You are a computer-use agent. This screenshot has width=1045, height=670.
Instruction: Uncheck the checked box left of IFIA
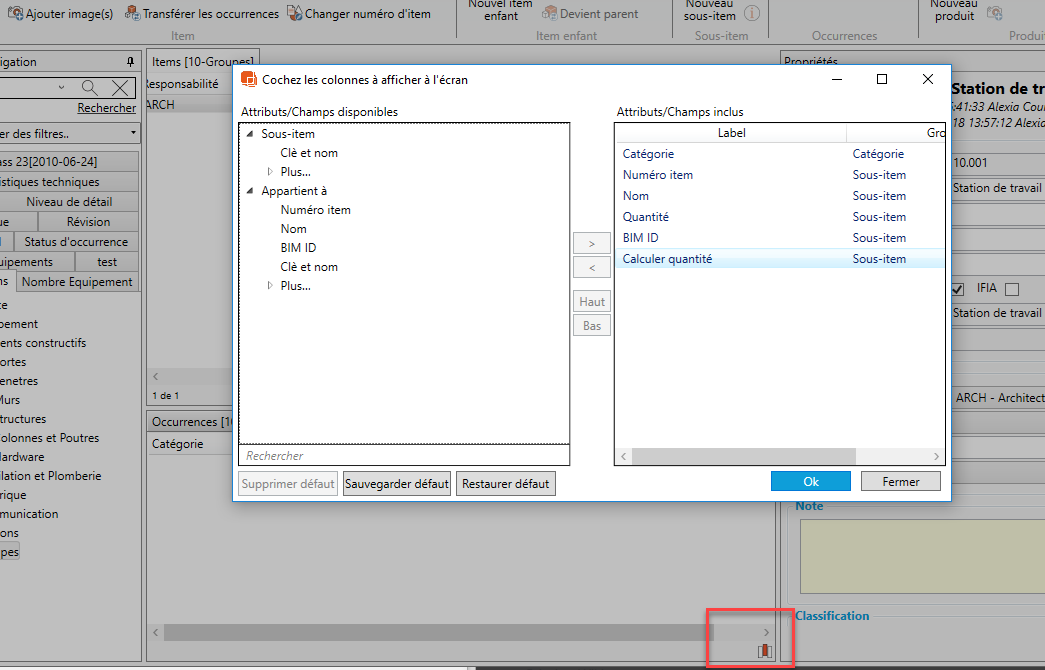tap(957, 290)
